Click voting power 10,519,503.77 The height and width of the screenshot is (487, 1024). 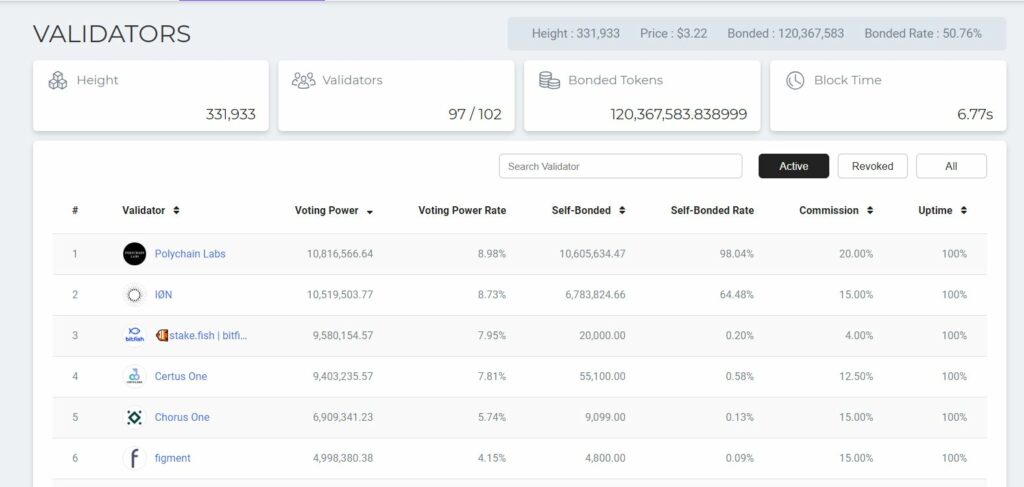tap(340, 295)
